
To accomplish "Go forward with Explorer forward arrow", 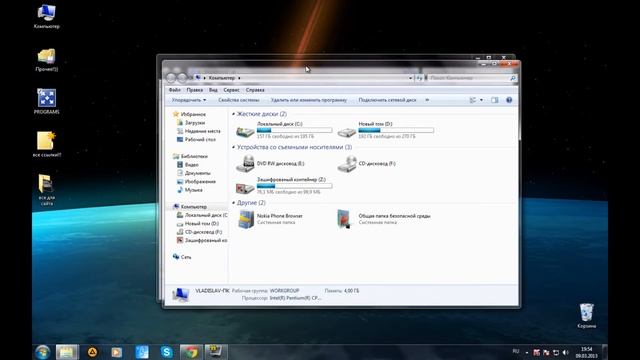I will coord(182,78).
